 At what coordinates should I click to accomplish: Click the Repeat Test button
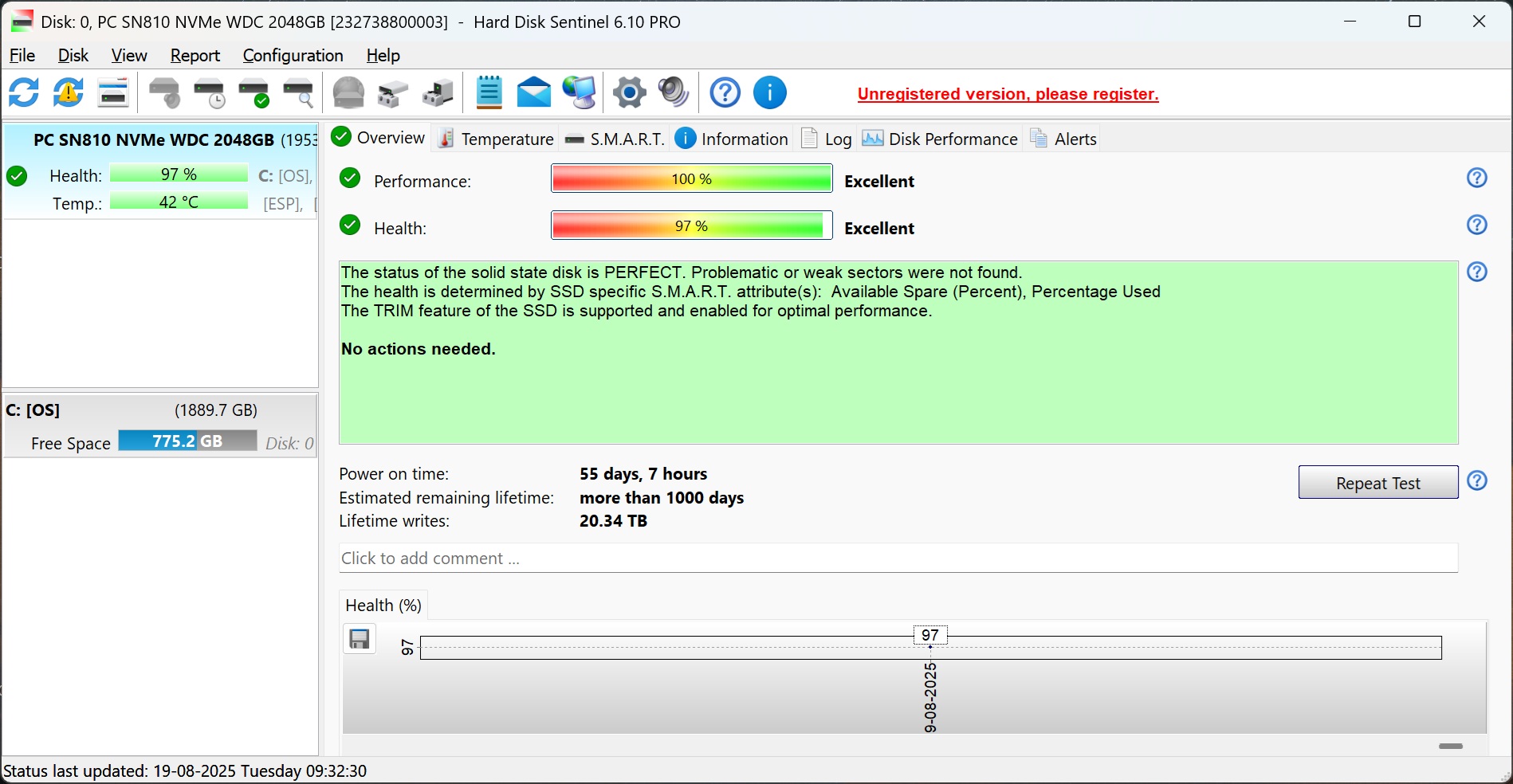[x=1378, y=483]
